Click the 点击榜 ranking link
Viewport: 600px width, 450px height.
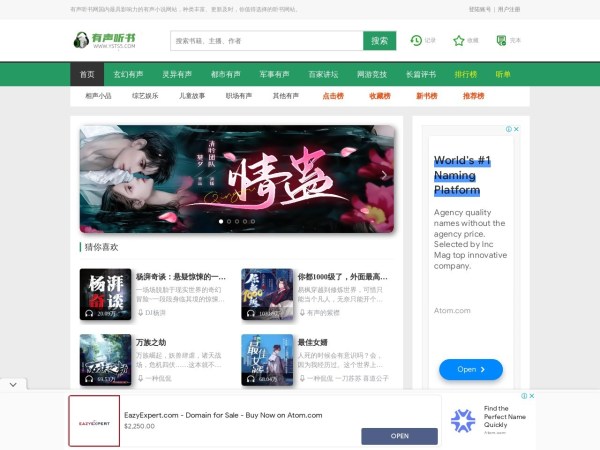(333, 96)
